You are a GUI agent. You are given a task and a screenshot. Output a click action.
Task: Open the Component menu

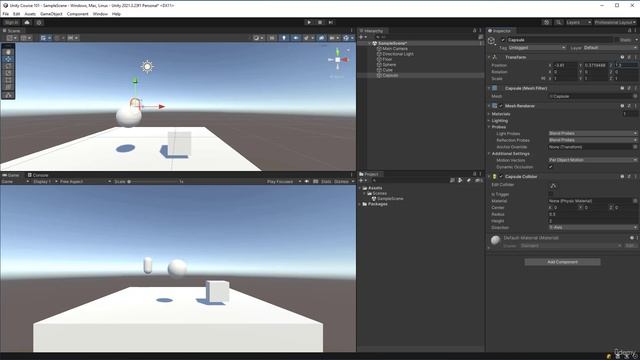coord(78,14)
